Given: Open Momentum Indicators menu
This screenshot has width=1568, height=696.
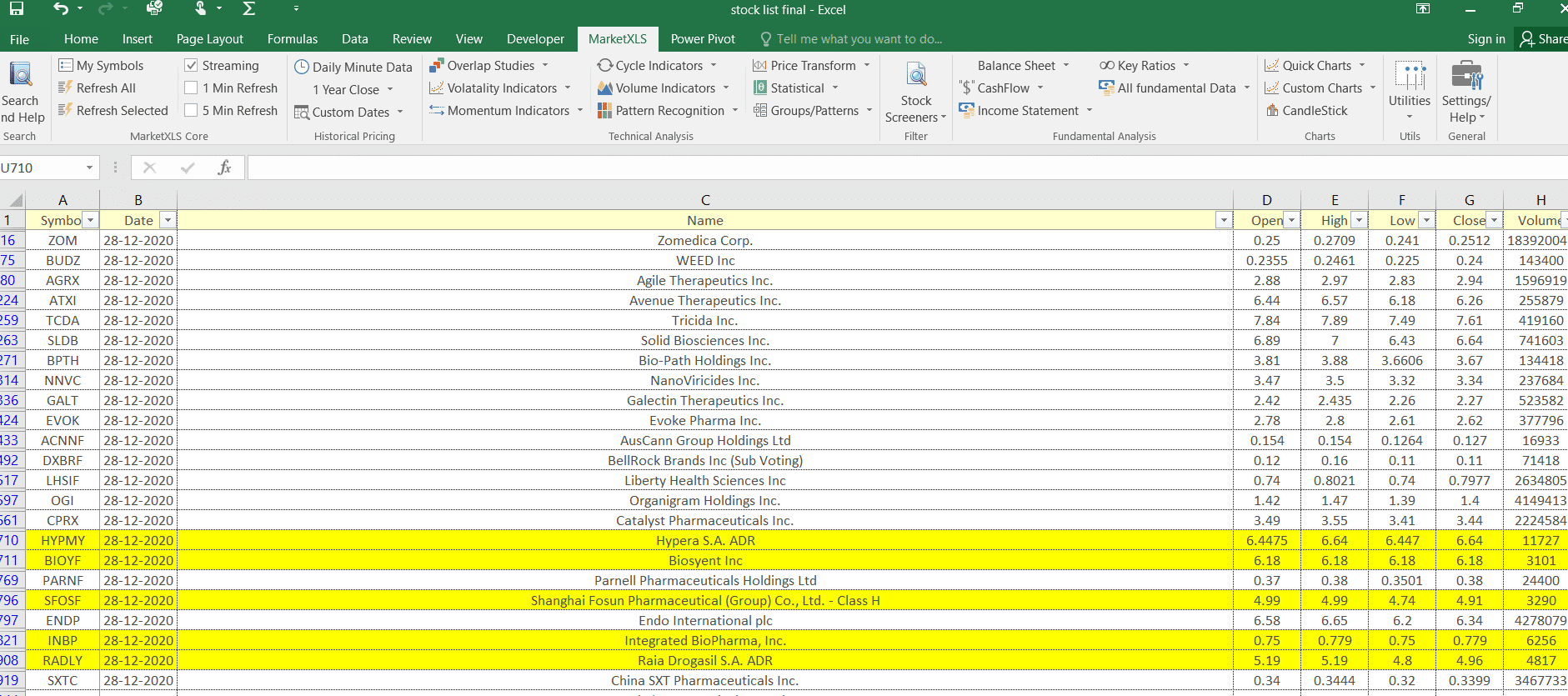Looking at the screenshot, I should point(506,110).
